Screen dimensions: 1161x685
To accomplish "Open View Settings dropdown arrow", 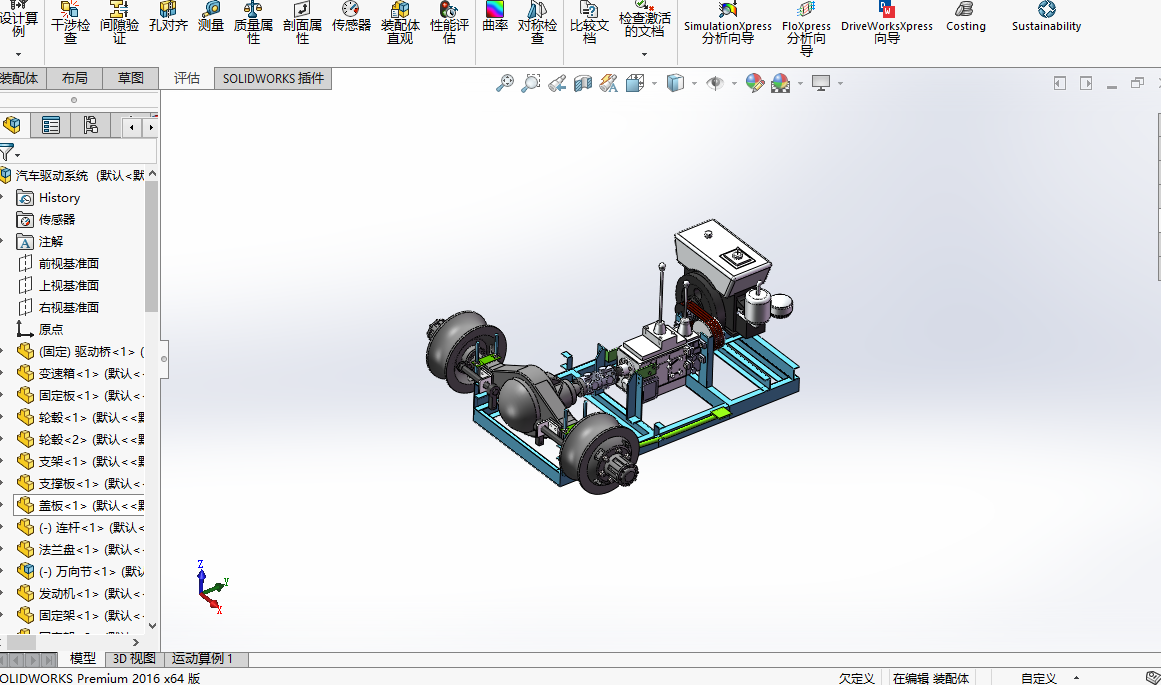I will tap(840, 84).
